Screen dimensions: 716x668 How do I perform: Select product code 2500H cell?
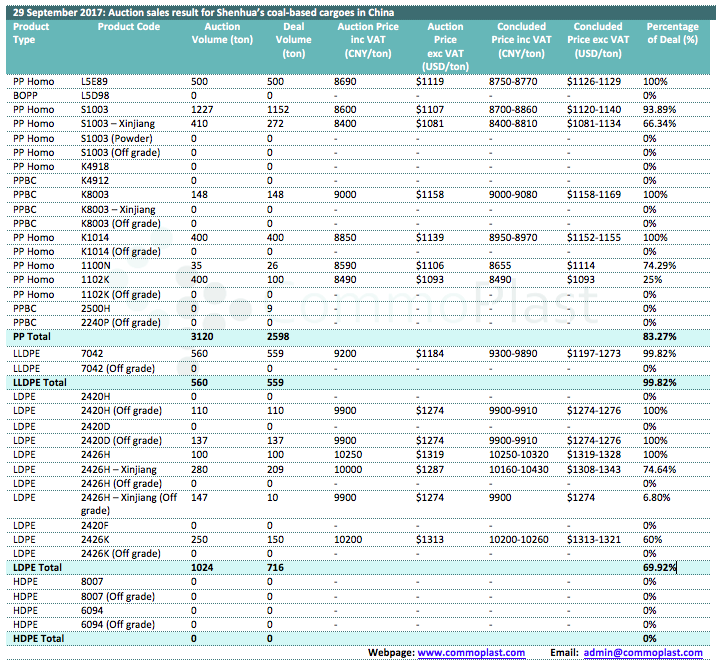pyautogui.click(x=96, y=309)
